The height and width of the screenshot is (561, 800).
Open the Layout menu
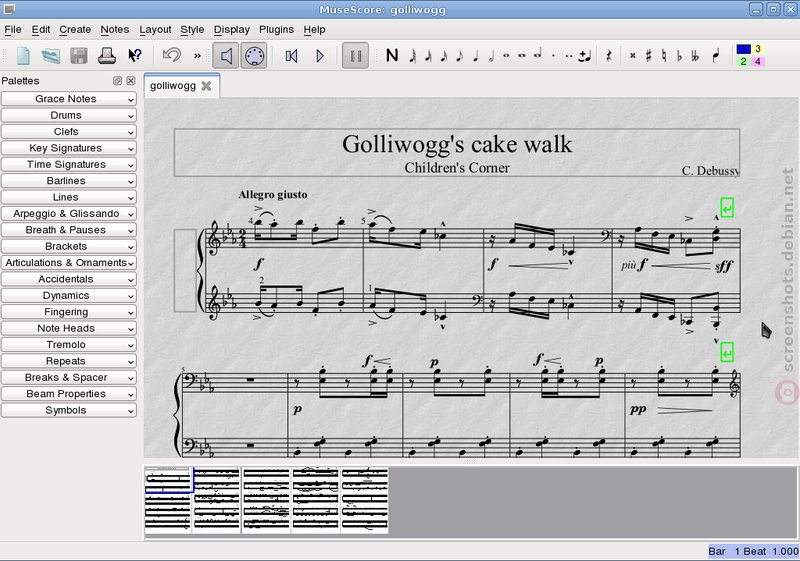tap(155, 30)
